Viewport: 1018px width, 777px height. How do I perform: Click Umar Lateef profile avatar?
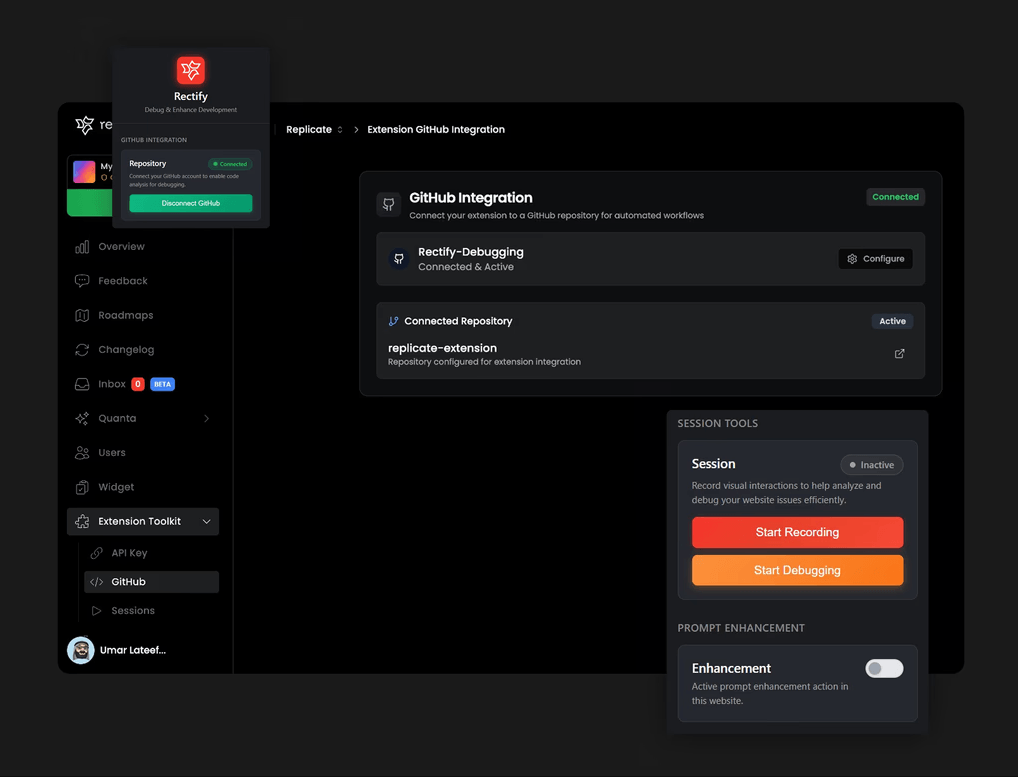click(x=81, y=650)
